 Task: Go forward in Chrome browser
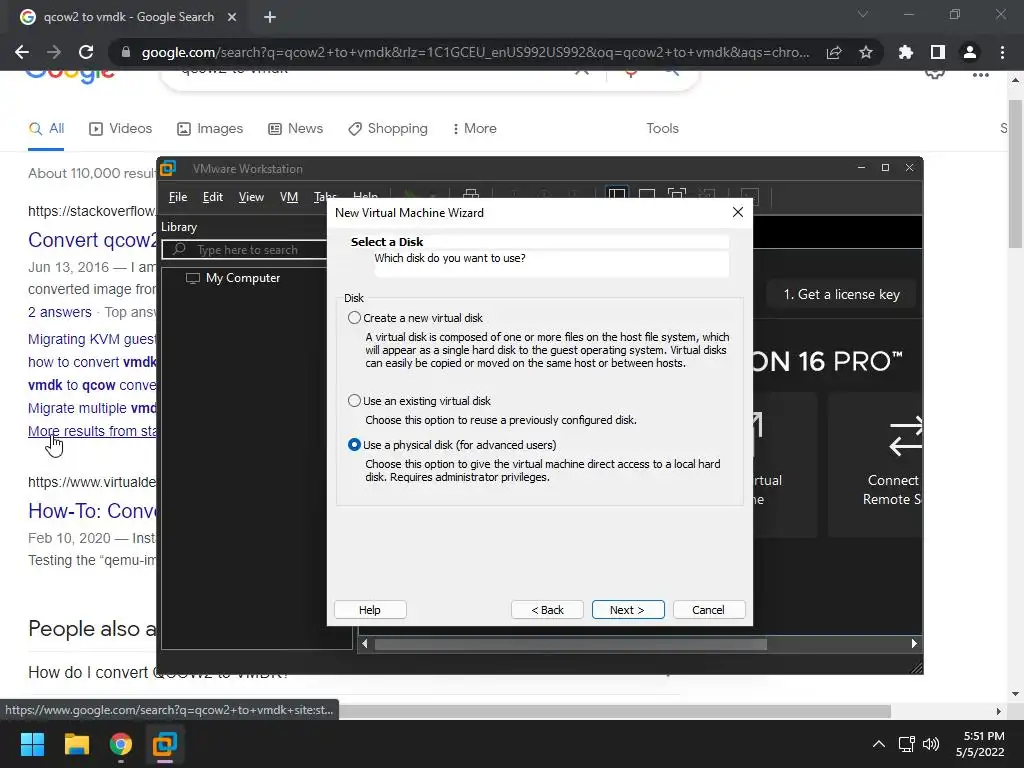[x=54, y=52]
